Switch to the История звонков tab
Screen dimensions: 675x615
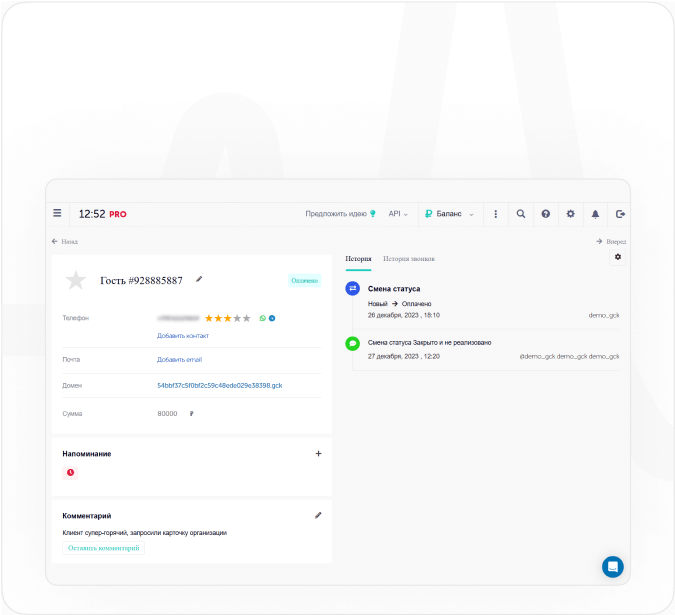pos(408,259)
